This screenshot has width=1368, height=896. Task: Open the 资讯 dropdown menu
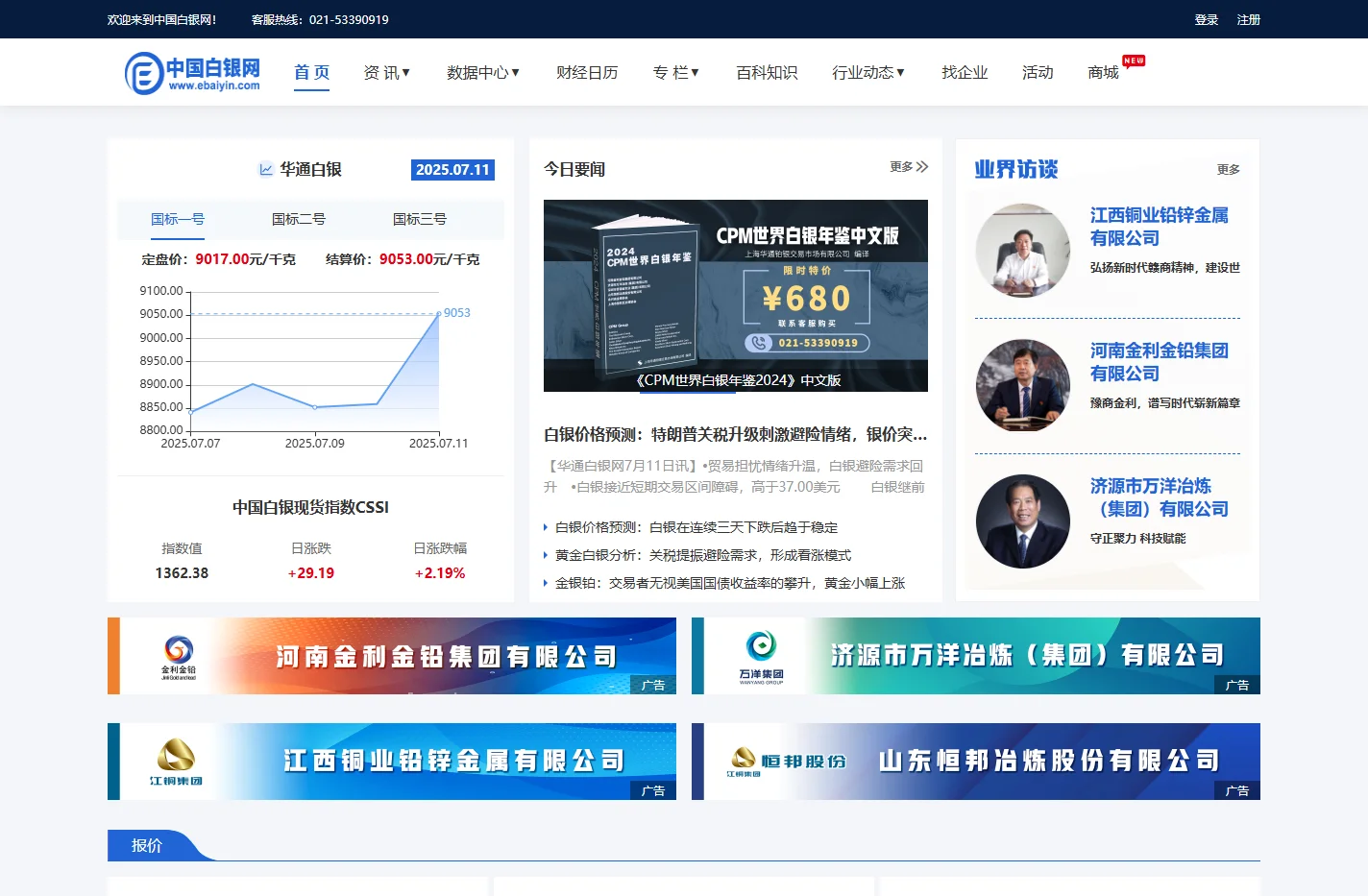click(x=386, y=73)
